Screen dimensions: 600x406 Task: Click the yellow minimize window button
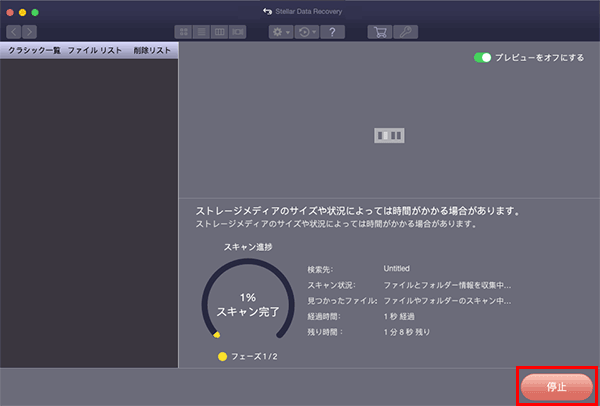[x=23, y=12]
